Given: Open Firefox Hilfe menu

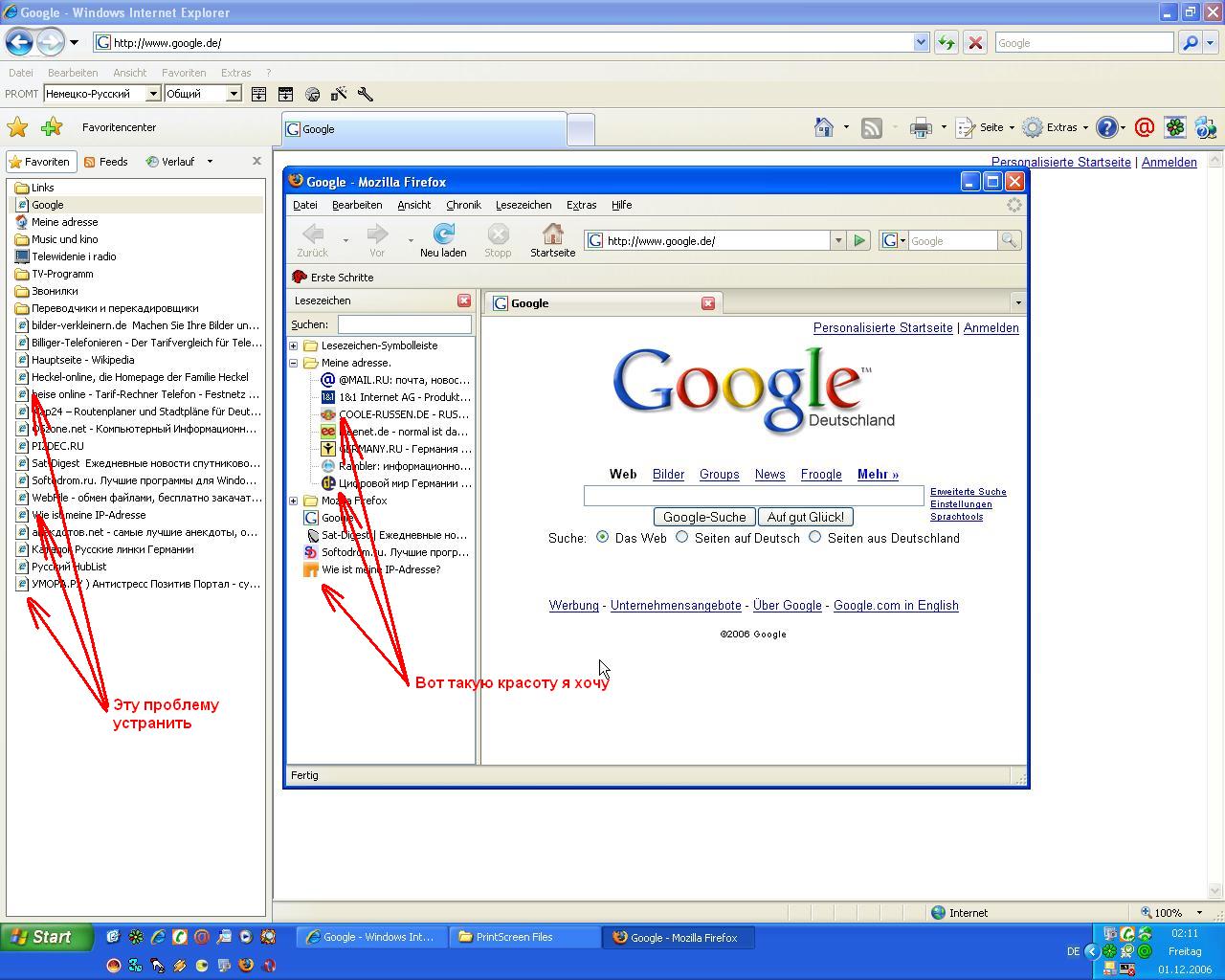Looking at the screenshot, I should click(621, 205).
